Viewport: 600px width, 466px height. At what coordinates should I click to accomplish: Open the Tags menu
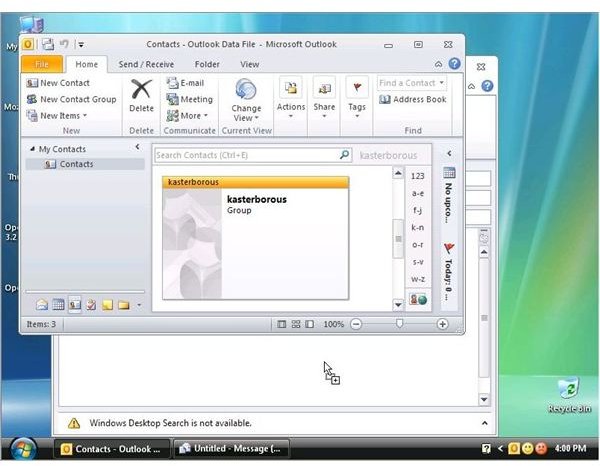[x=357, y=98]
